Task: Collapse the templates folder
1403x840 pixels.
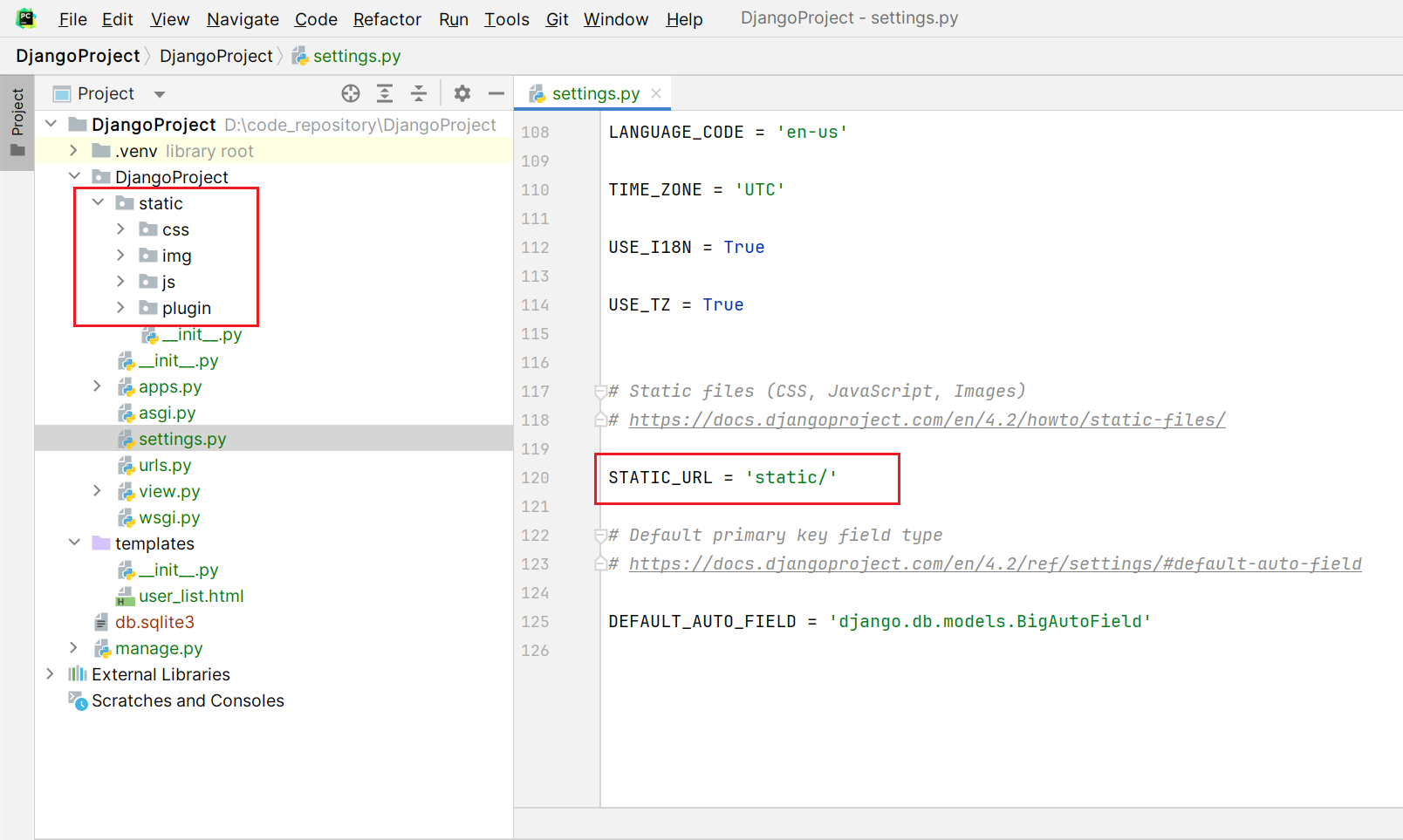Action: coord(74,543)
